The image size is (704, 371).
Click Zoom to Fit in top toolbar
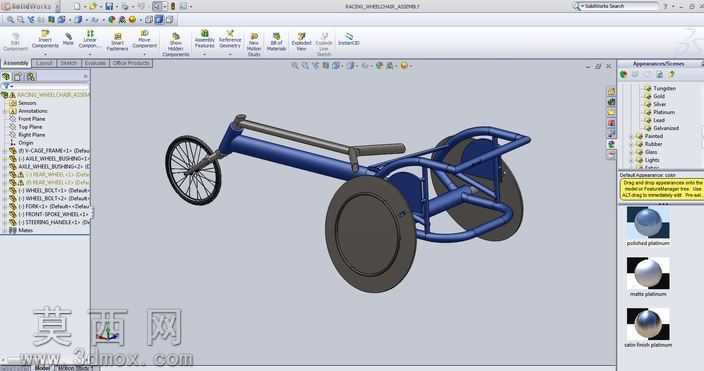[x=10, y=20]
